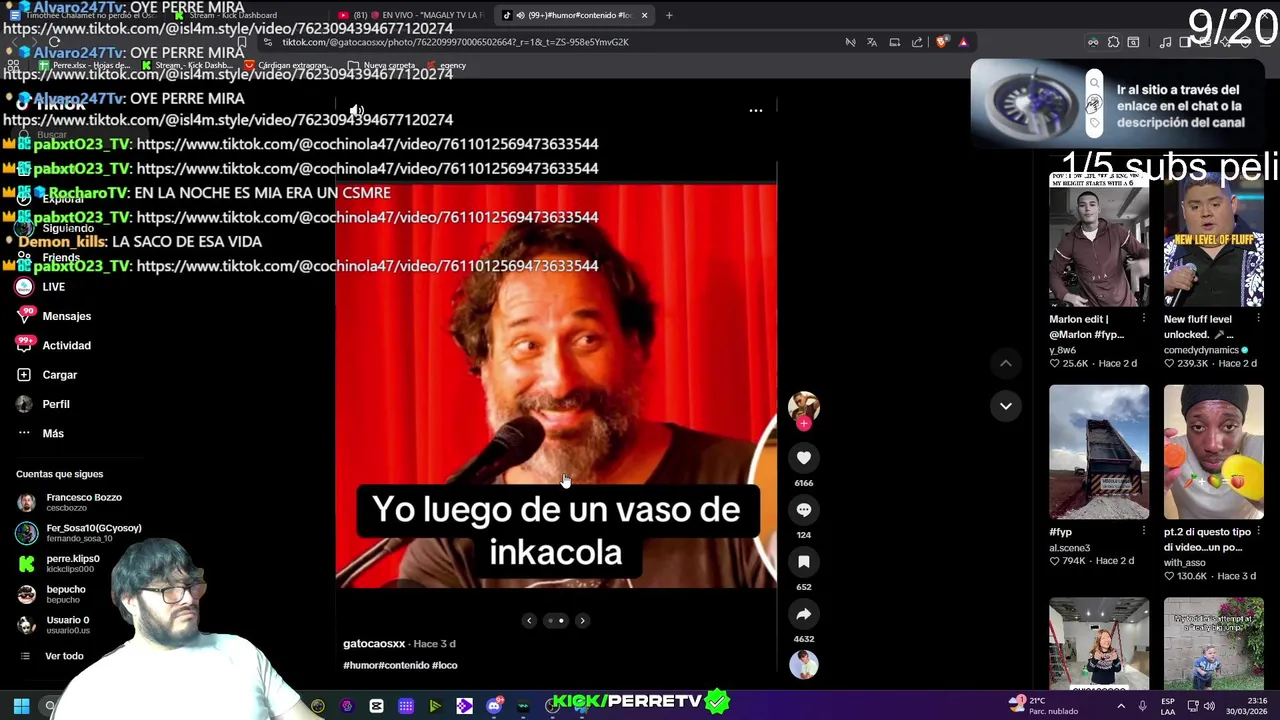This screenshot has height=720, width=1280.
Task: Open a new browser tab
Action: point(669,15)
